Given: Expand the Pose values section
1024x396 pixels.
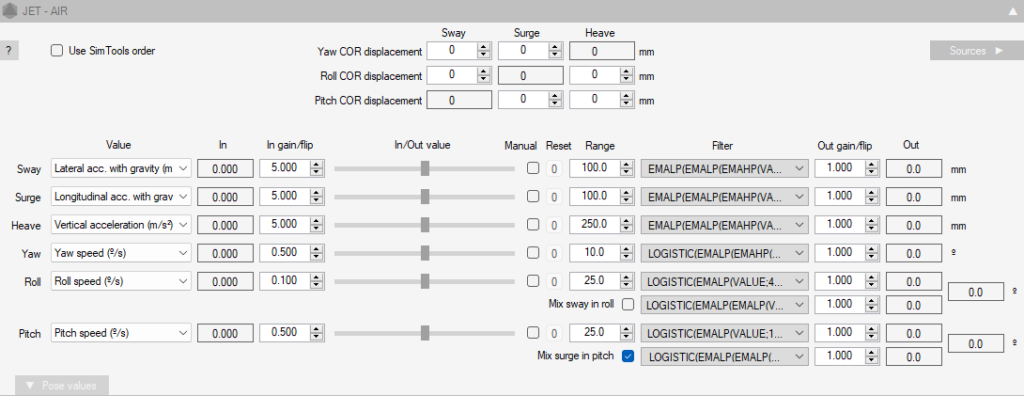Looking at the screenshot, I should click(61, 385).
